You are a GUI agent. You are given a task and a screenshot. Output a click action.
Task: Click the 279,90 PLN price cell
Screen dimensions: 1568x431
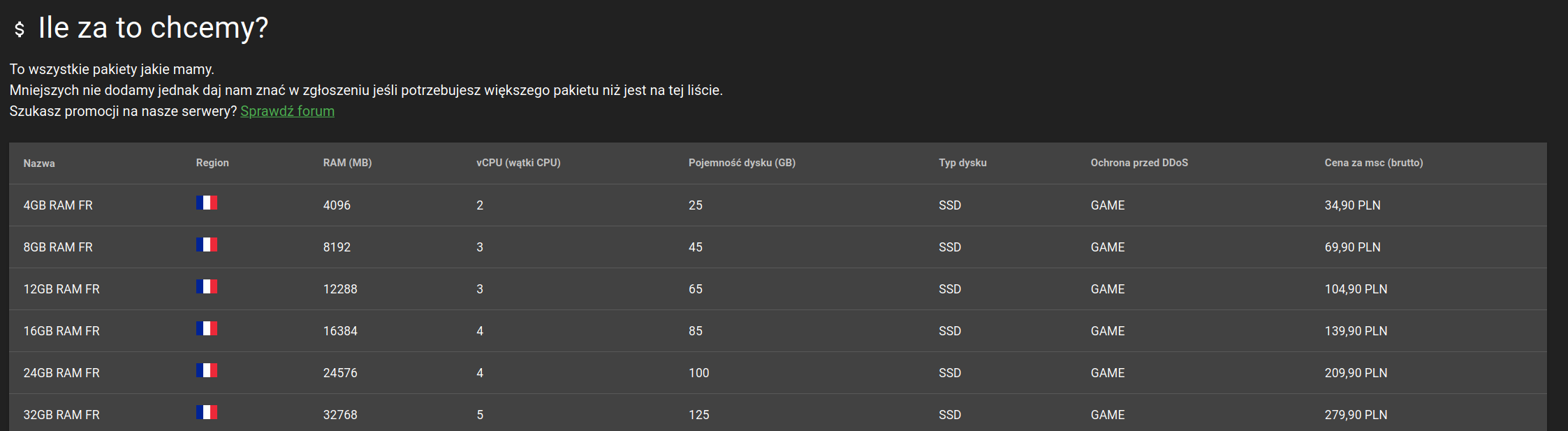[x=1356, y=415]
